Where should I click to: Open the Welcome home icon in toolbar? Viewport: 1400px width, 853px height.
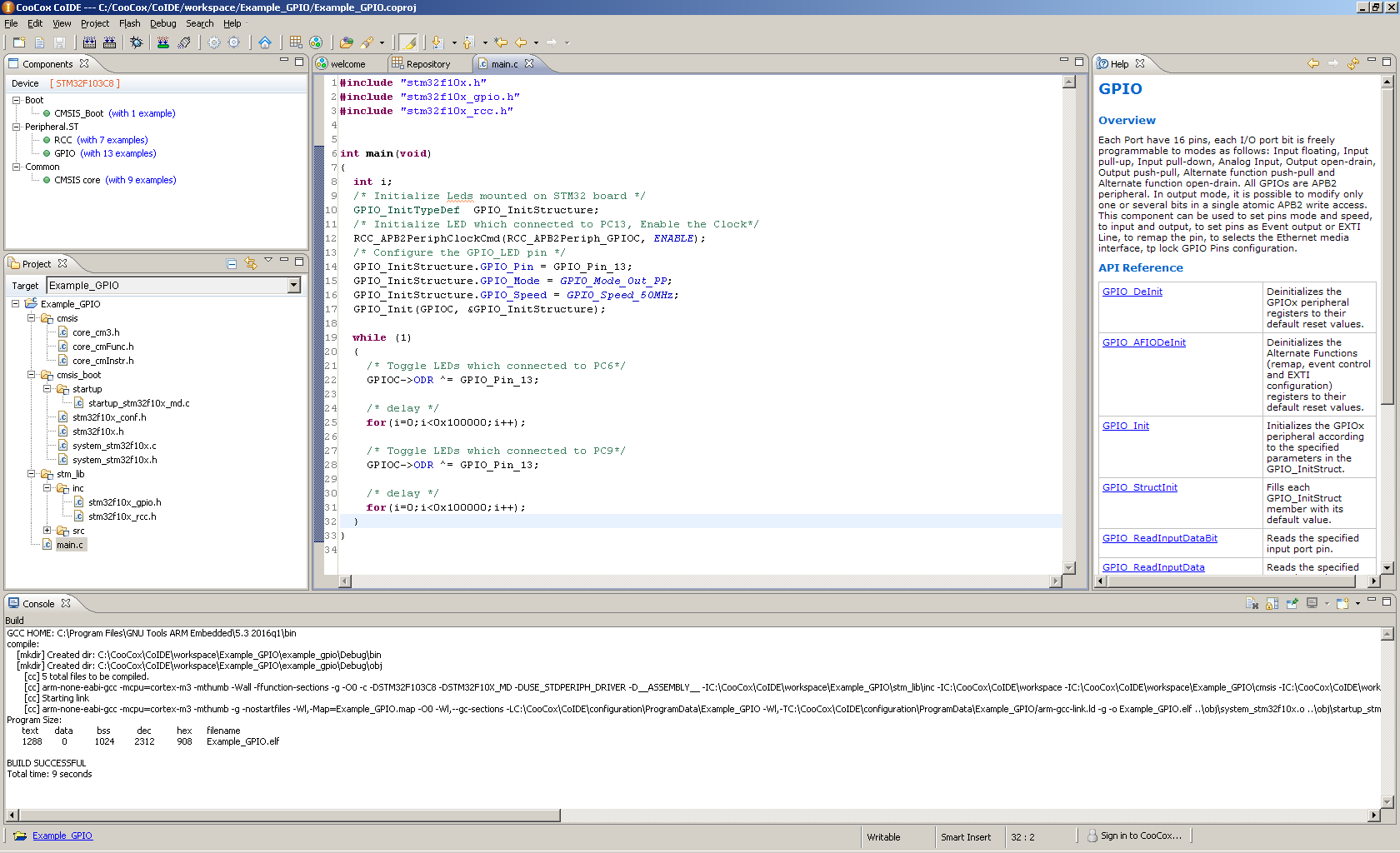tap(264, 42)
